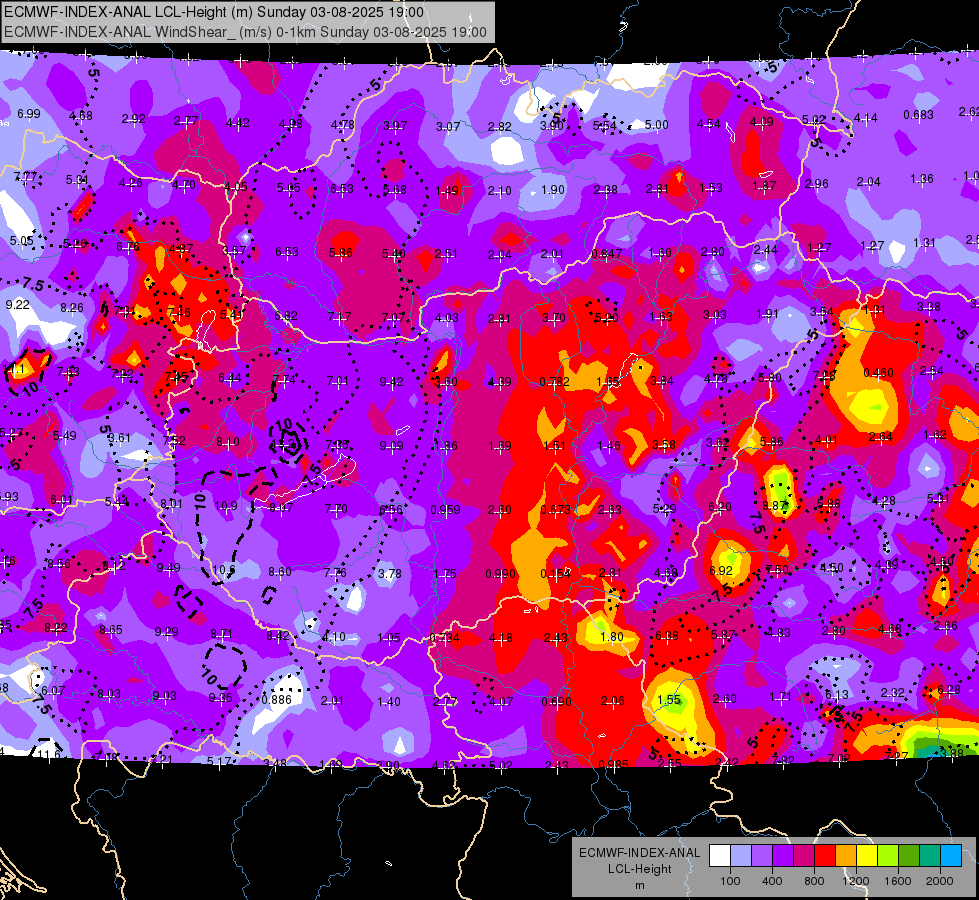Click the WindShear_ (m/s) 0-1km title line
The width and height of the screenshot is (979, 900).
(x=245, y=32)
